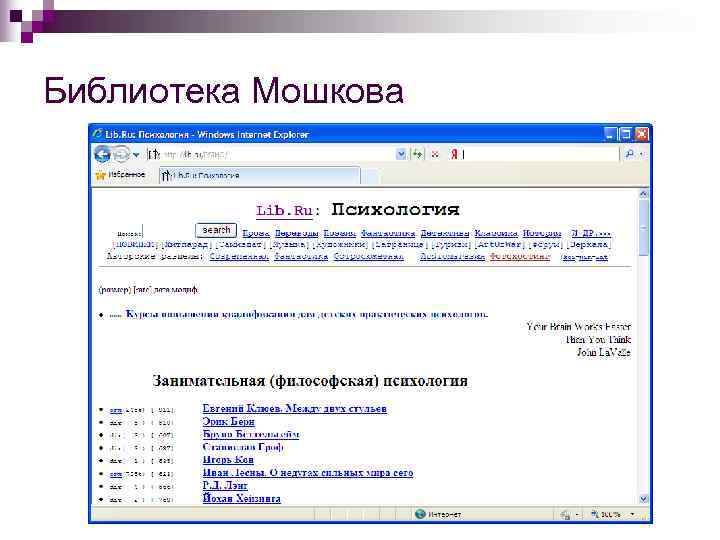Open the Фантастика section link in top row

(x=388, y=233)
